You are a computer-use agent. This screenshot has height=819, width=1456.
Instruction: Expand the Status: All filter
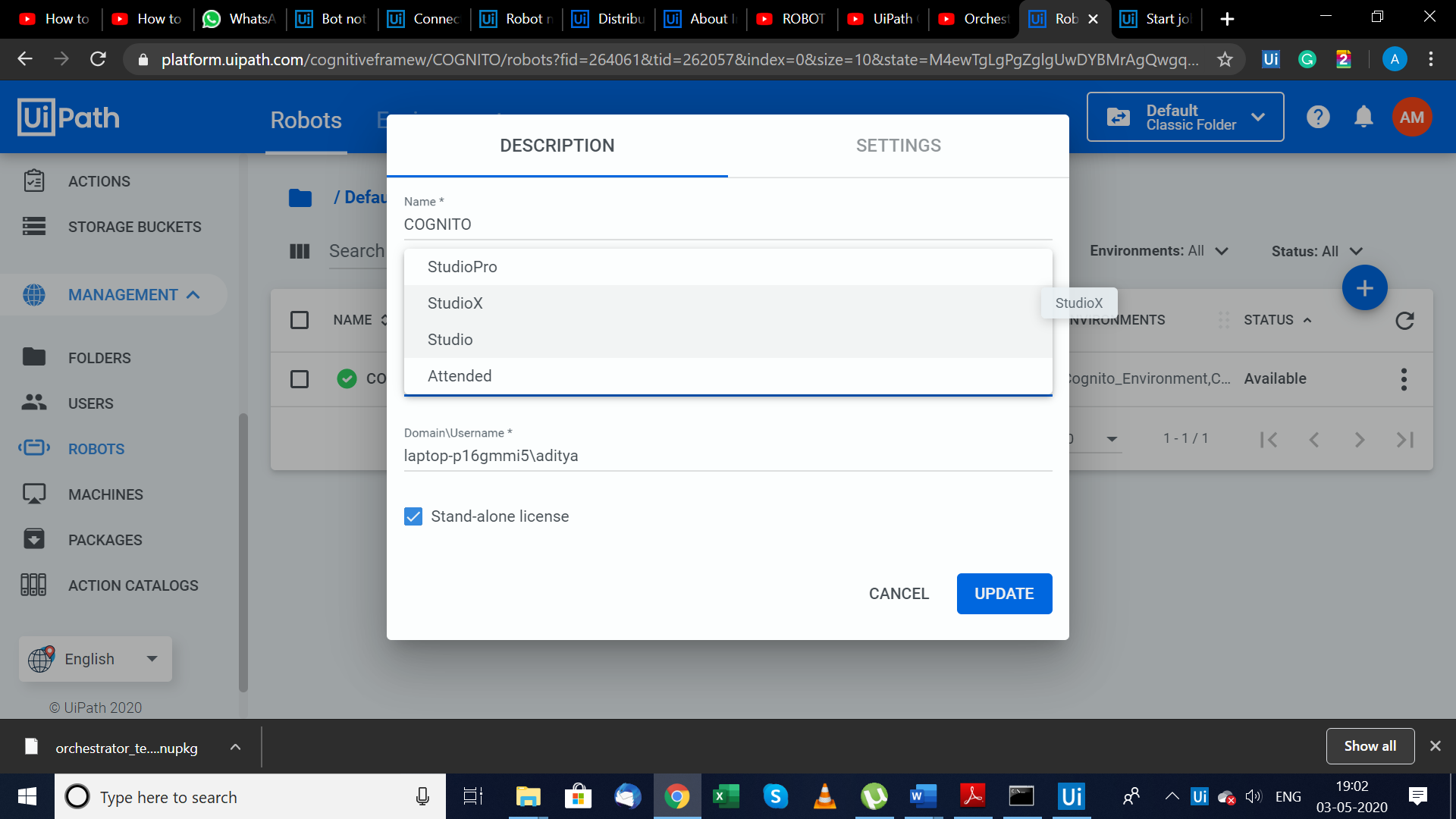[x=1317, y=251]
